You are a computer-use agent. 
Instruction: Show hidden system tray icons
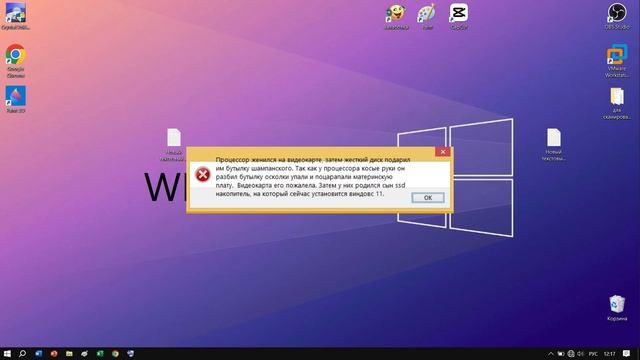point(551,354)
